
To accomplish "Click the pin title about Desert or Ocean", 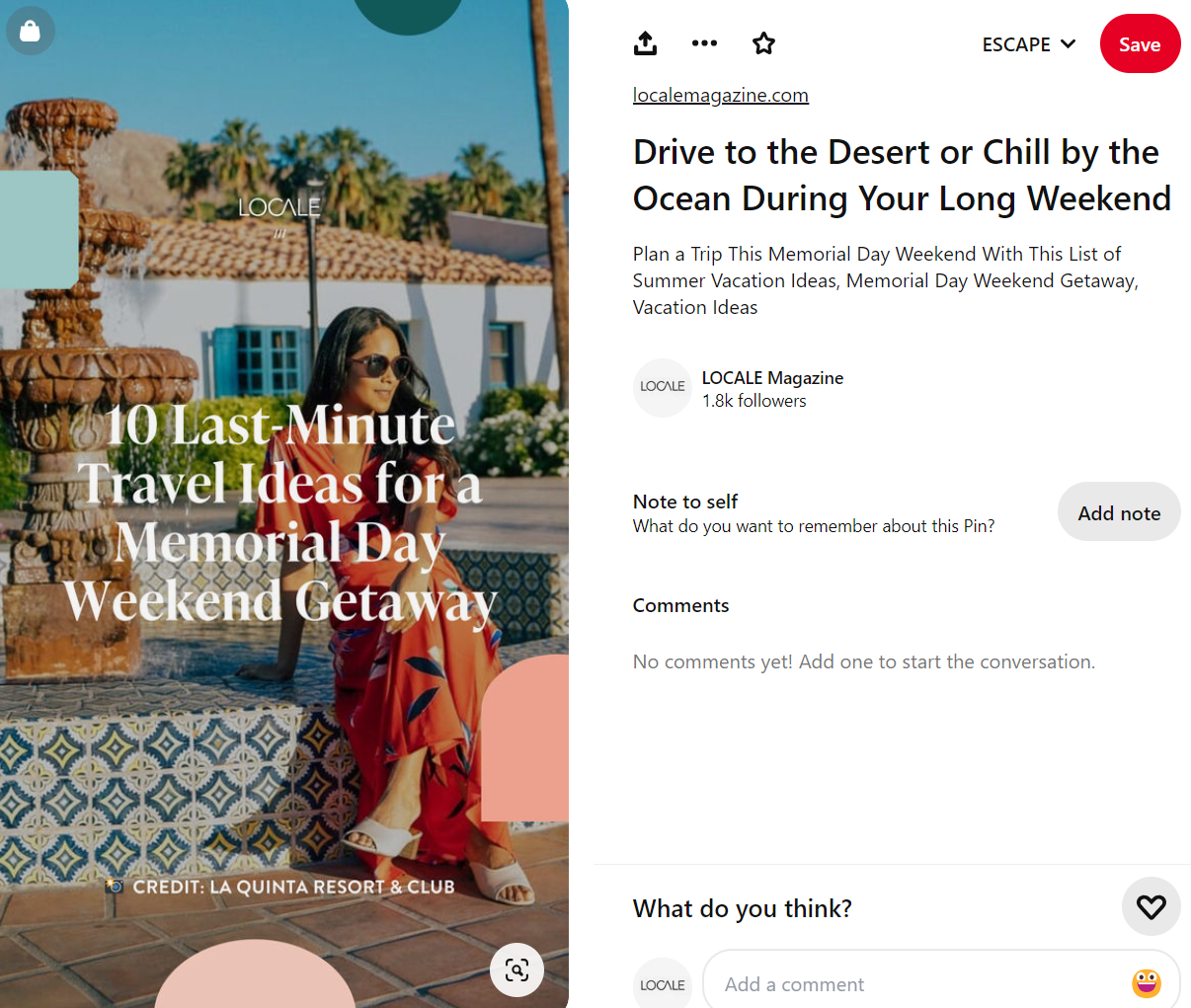I will point(902,176).
